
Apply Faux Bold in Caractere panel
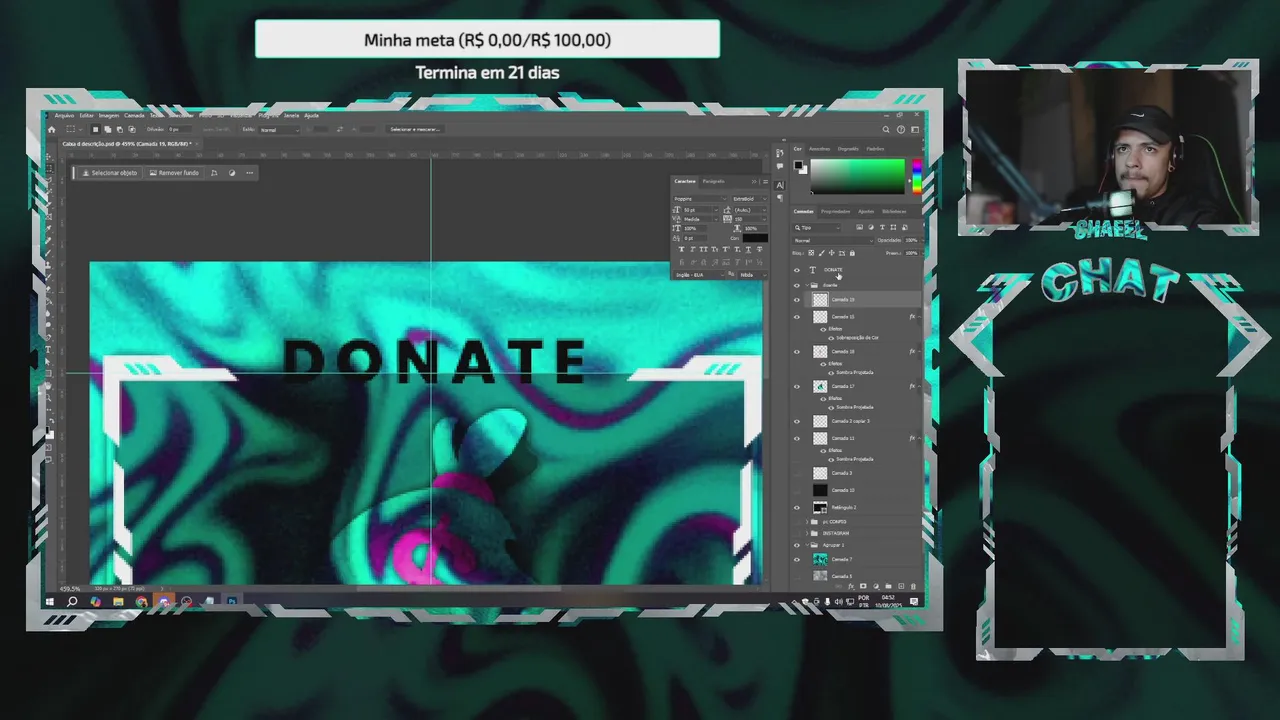(x=682, y=249)
